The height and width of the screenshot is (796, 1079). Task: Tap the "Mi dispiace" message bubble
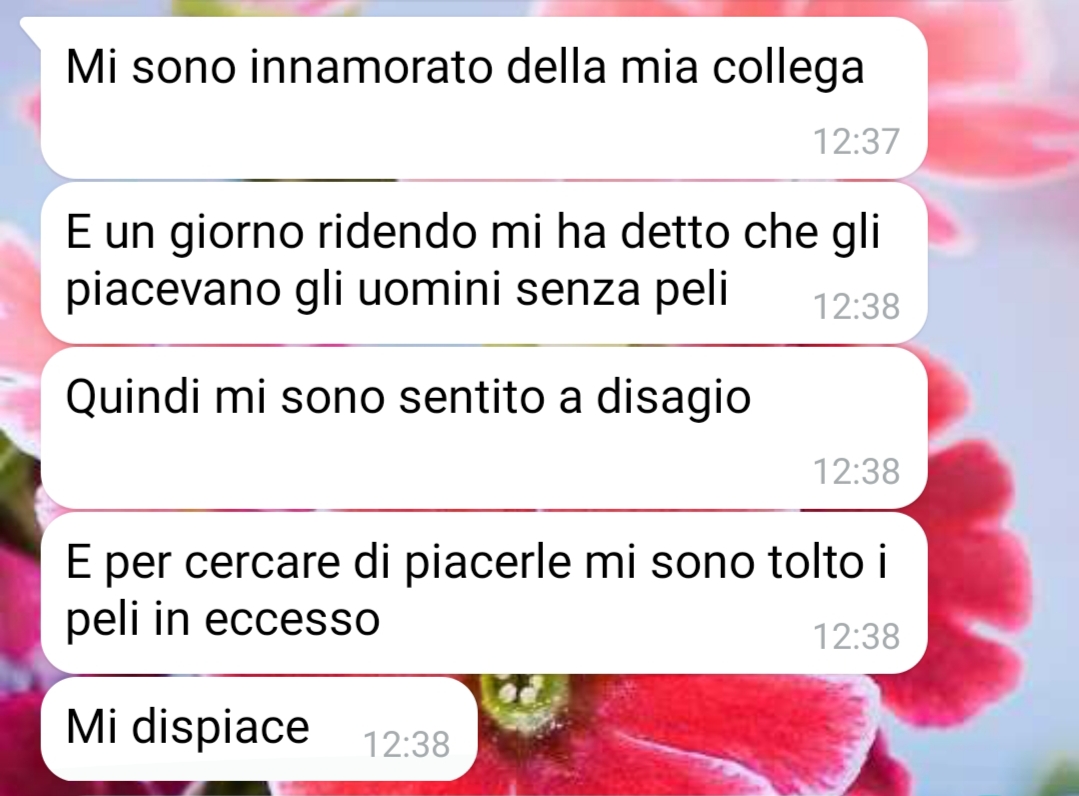[259, 729]
